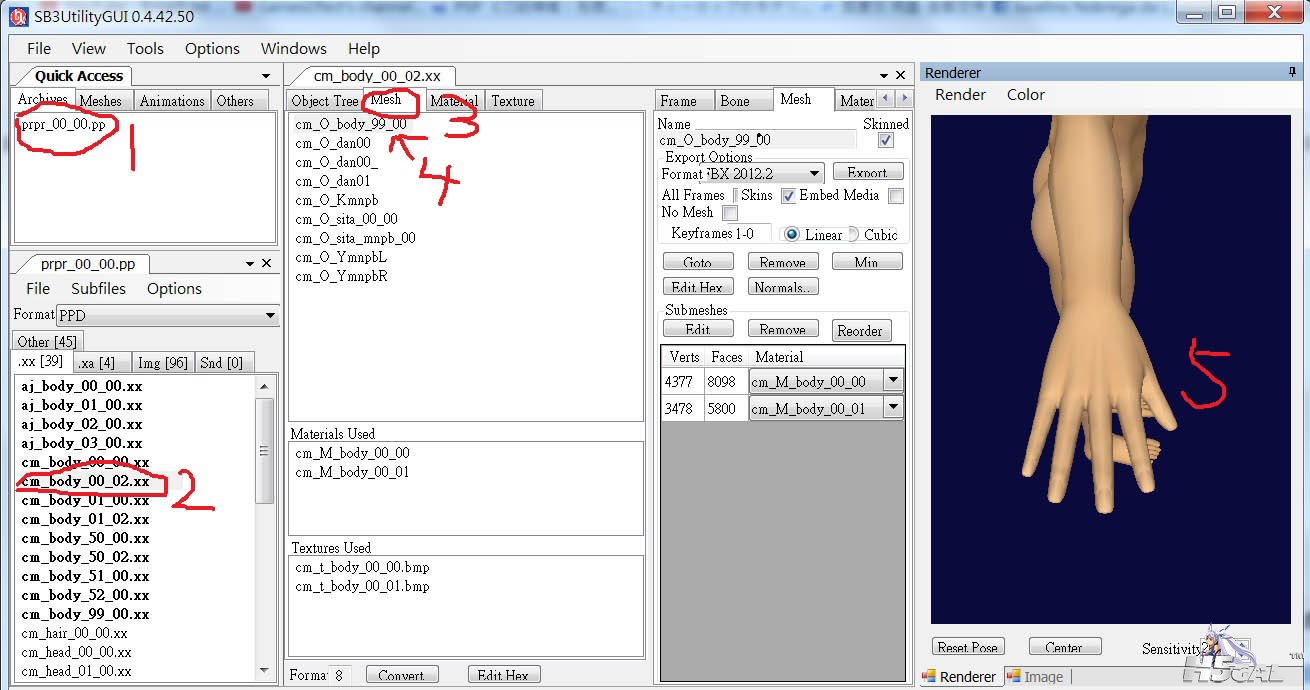Close the prpr_00_00.pp archive panel
The image size is (1310, 690).
(267, 264)
